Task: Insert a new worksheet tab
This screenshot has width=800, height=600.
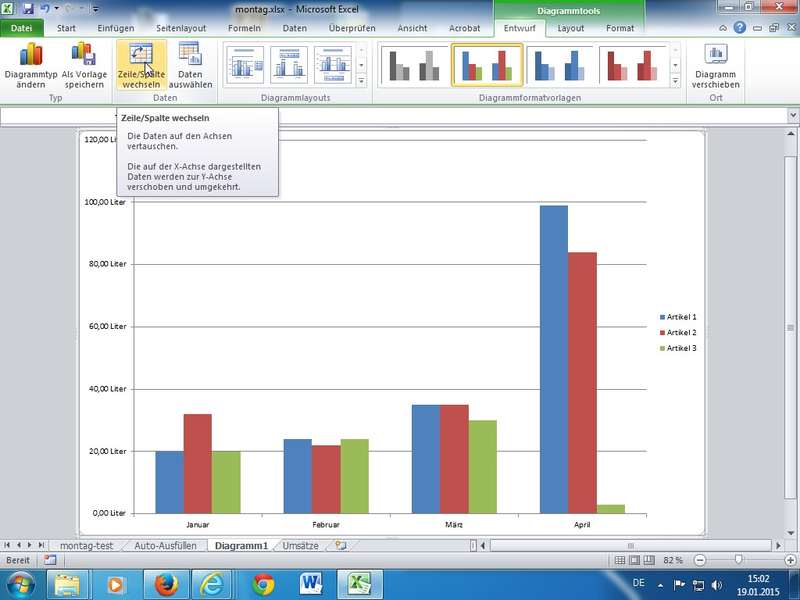Action: point(340,546)
